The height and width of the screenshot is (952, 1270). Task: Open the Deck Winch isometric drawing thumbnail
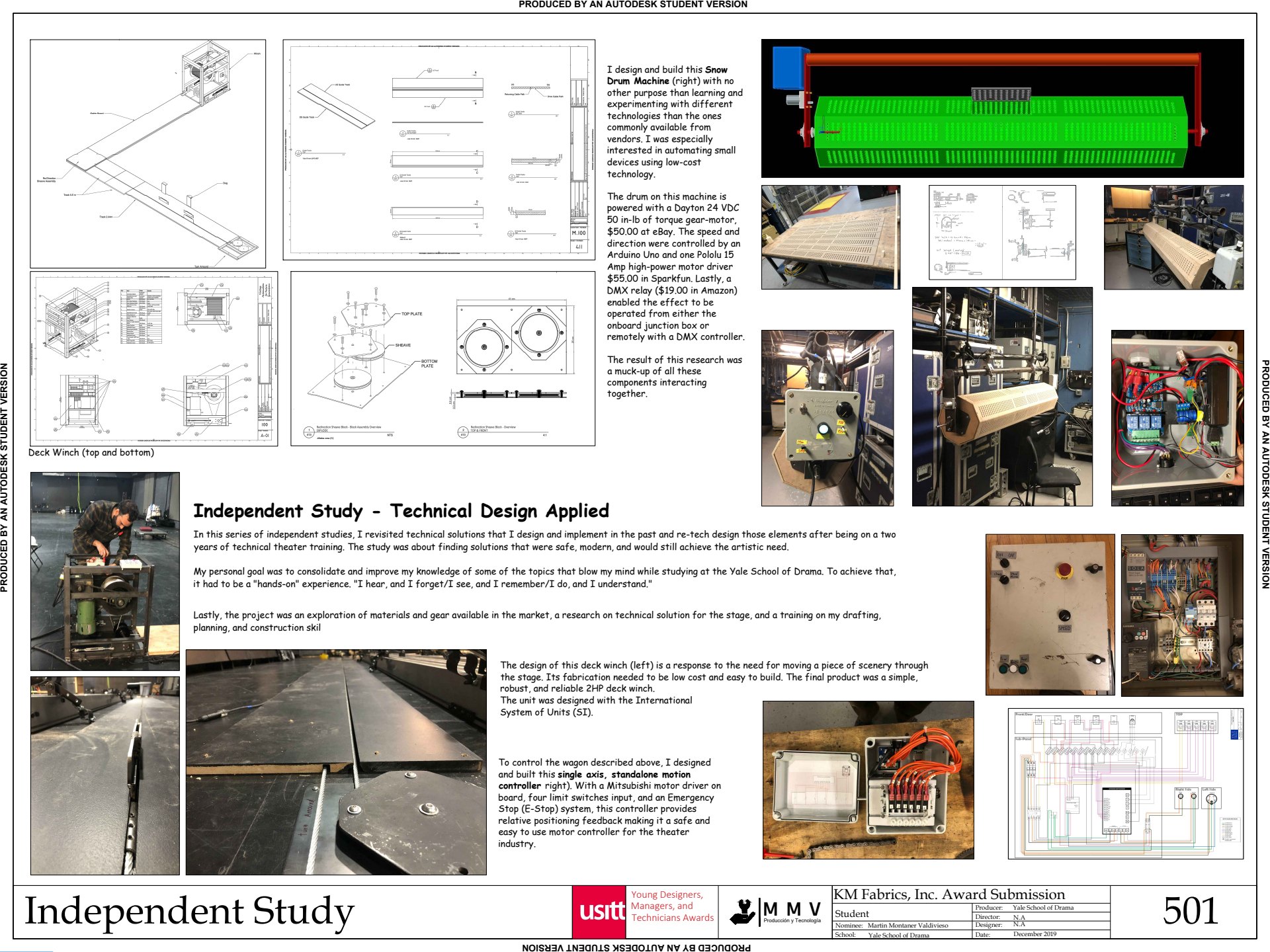tap(148, 153)
